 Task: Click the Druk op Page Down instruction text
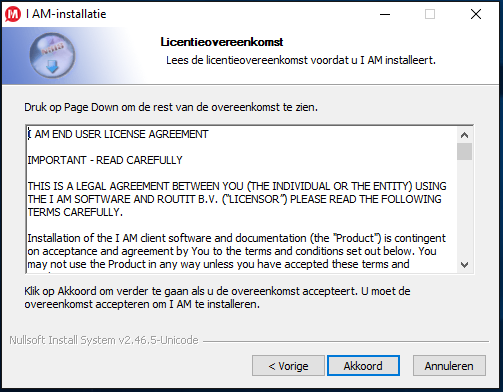[171, 107]
